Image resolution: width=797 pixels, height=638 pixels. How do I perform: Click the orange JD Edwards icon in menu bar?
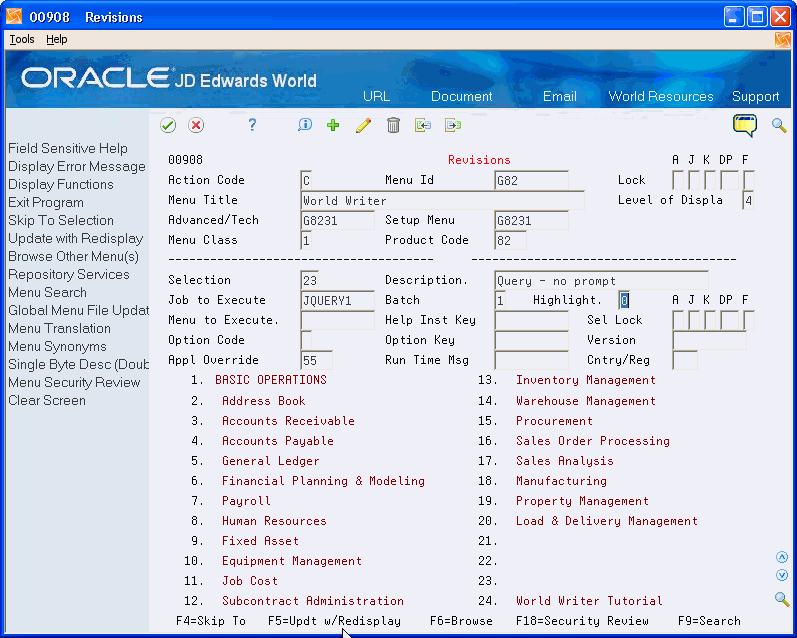[x=783, y=39]
